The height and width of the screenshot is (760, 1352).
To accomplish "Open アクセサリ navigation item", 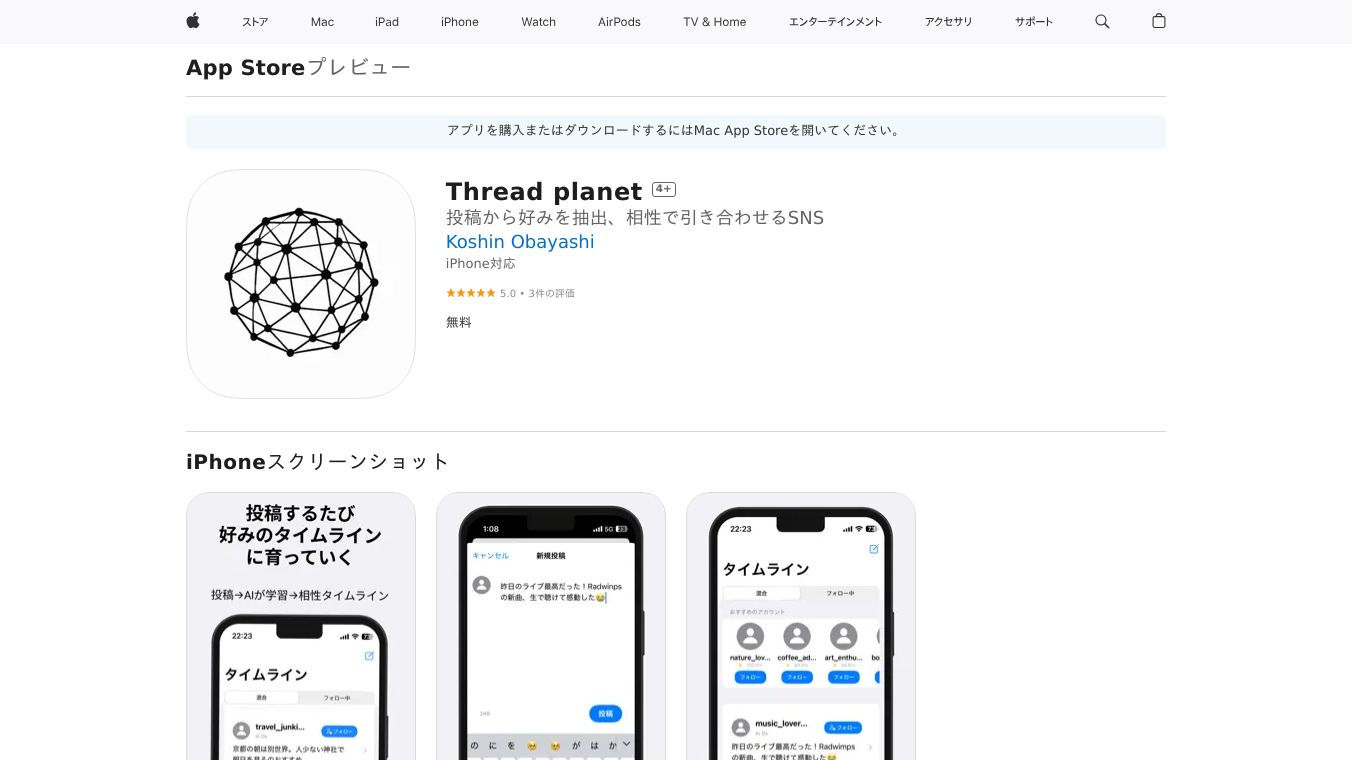I will pos(948,22).
